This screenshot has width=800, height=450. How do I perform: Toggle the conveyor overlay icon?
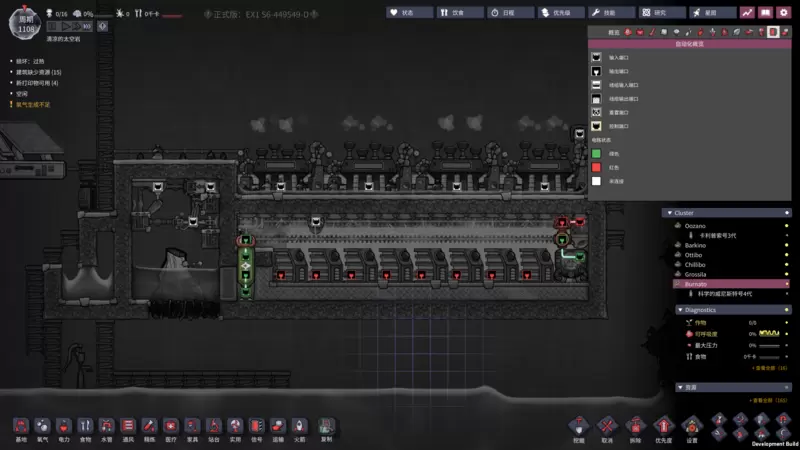pyautogui.click(x=785, y=32)
